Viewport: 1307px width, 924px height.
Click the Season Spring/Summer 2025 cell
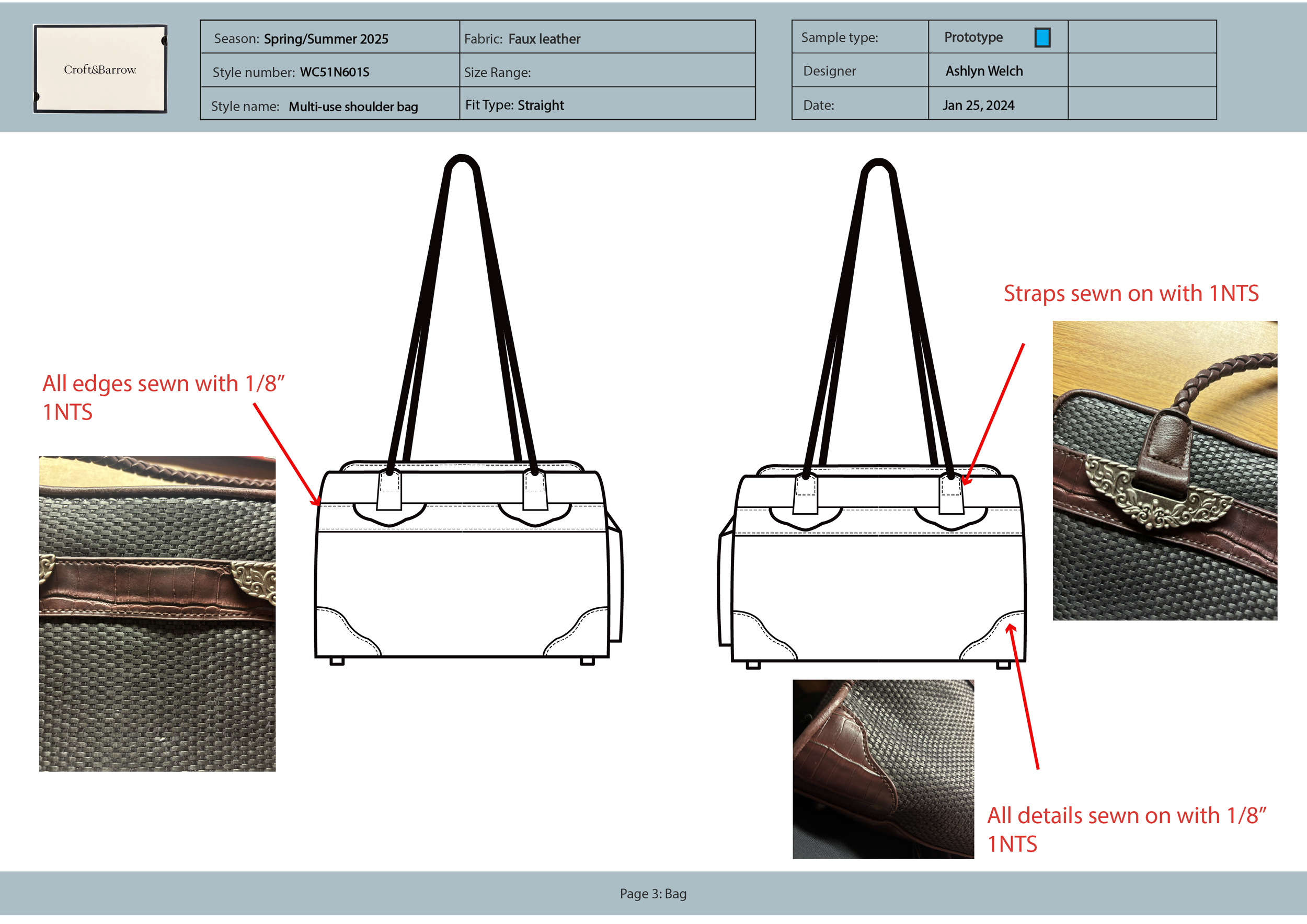(x=326, y=39)
